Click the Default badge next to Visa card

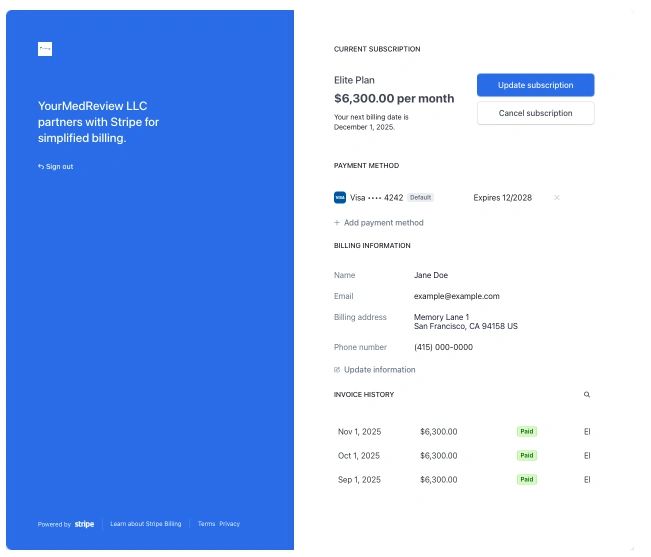tap(421, 198)
